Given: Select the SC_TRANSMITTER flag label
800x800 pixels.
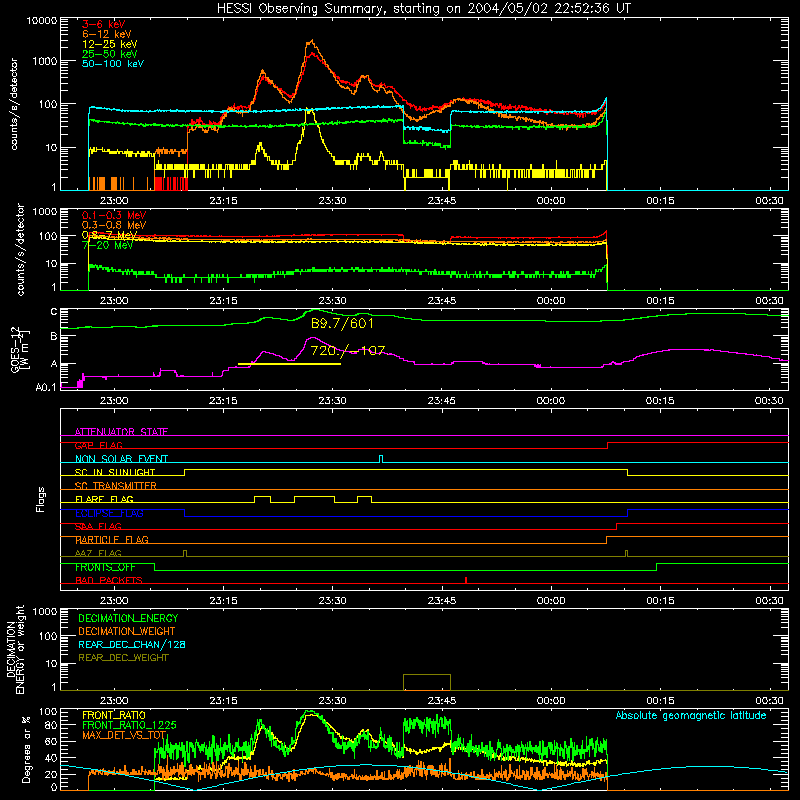Looking at the screenshot, I should coord(116,486).
